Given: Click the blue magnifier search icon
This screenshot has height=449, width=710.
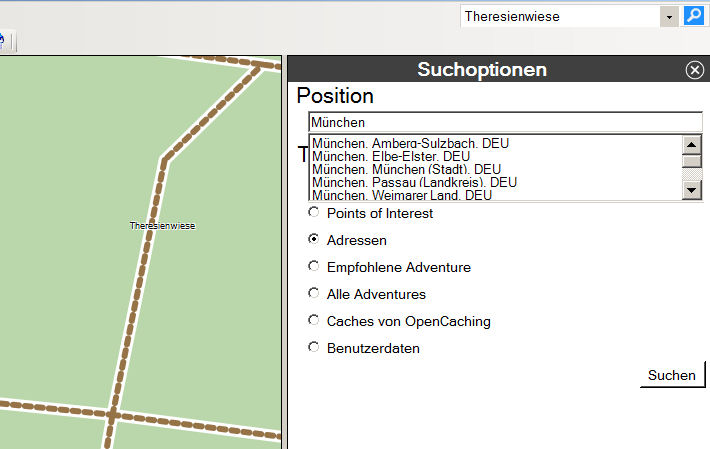Looking at the screenshot, I should (x=693, y=16).
